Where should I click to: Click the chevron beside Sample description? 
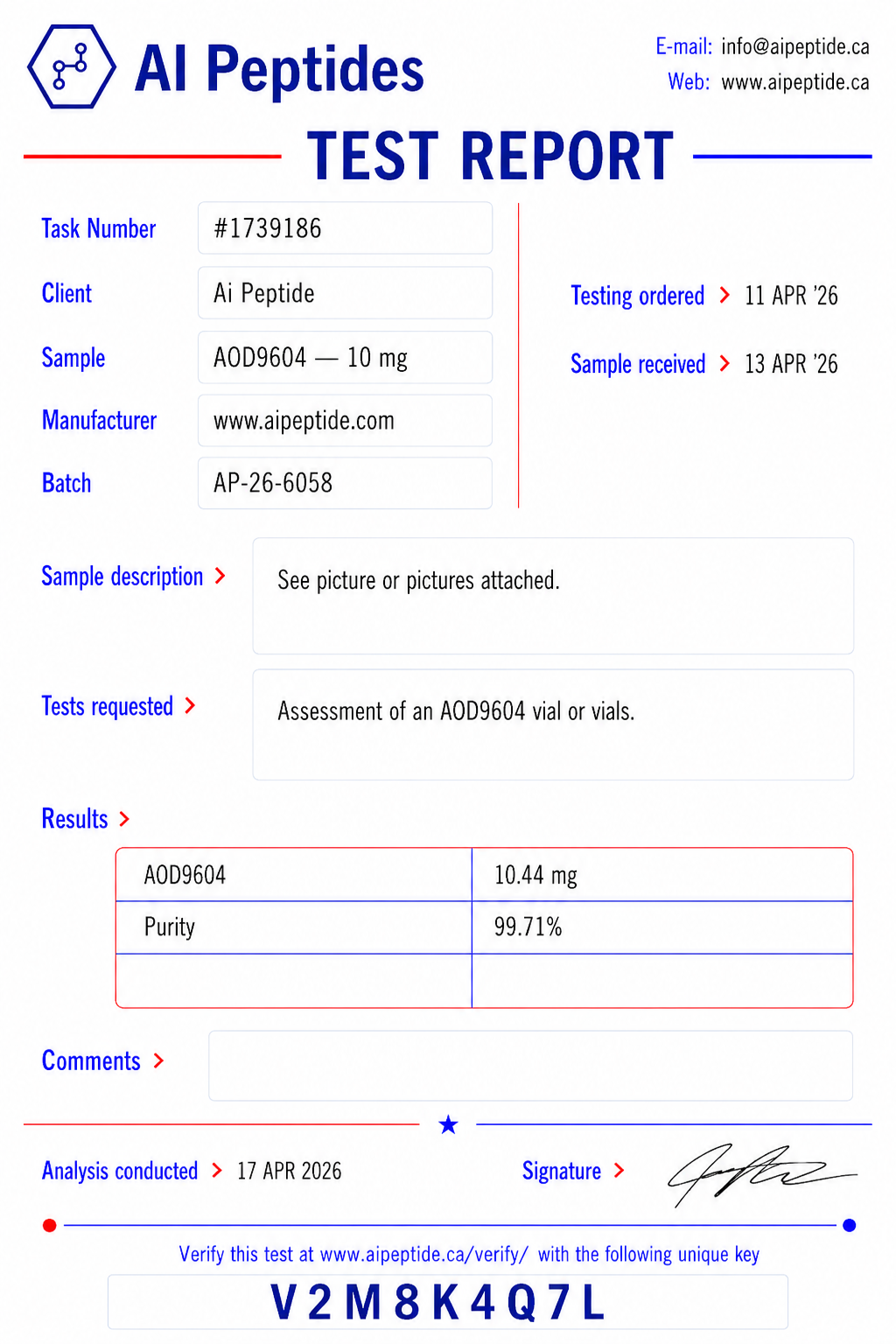click(220, 576)
